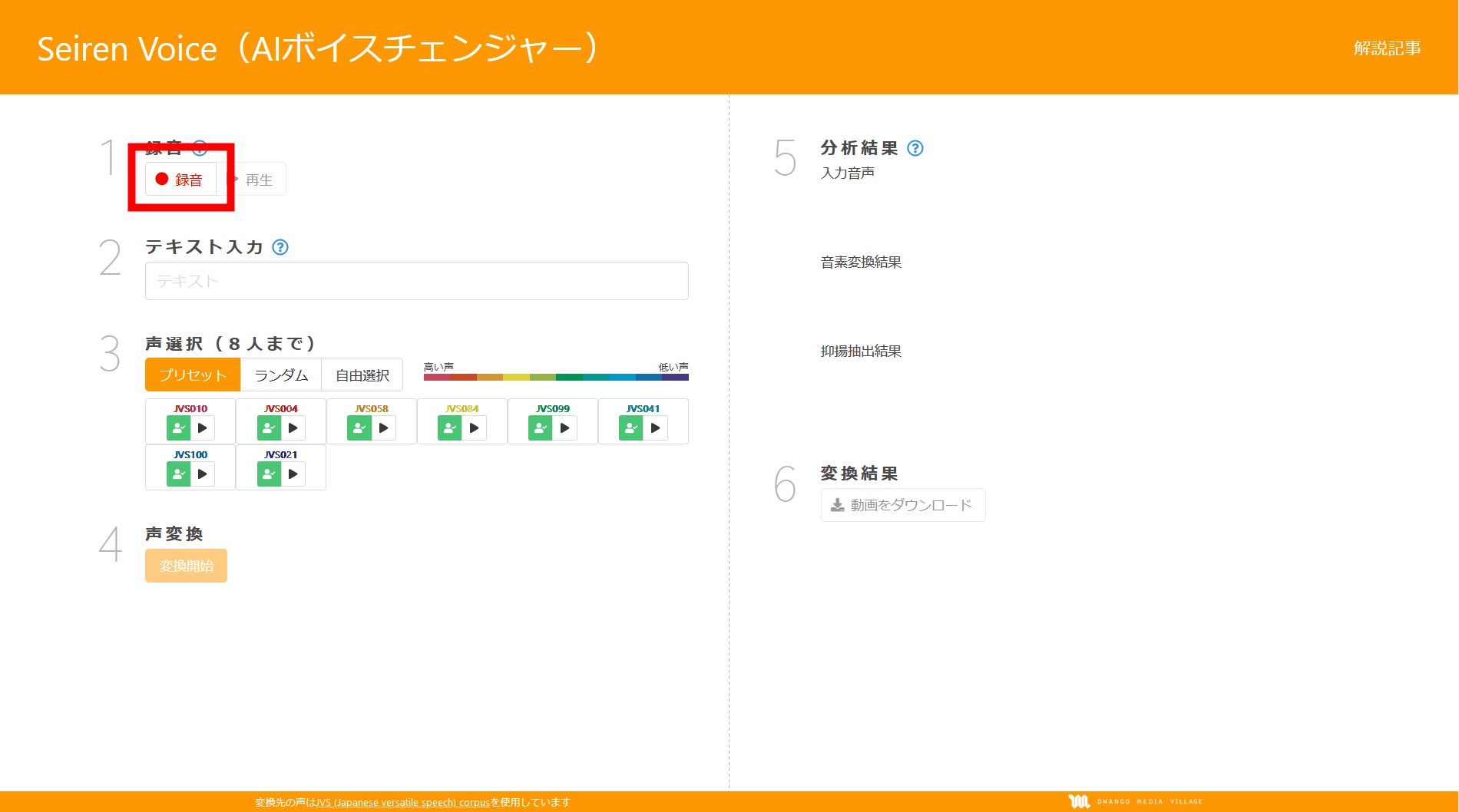Toggle speaker selection for JVS041
This screenshot has width=1459, height=812.
click(x=631, y=428)
